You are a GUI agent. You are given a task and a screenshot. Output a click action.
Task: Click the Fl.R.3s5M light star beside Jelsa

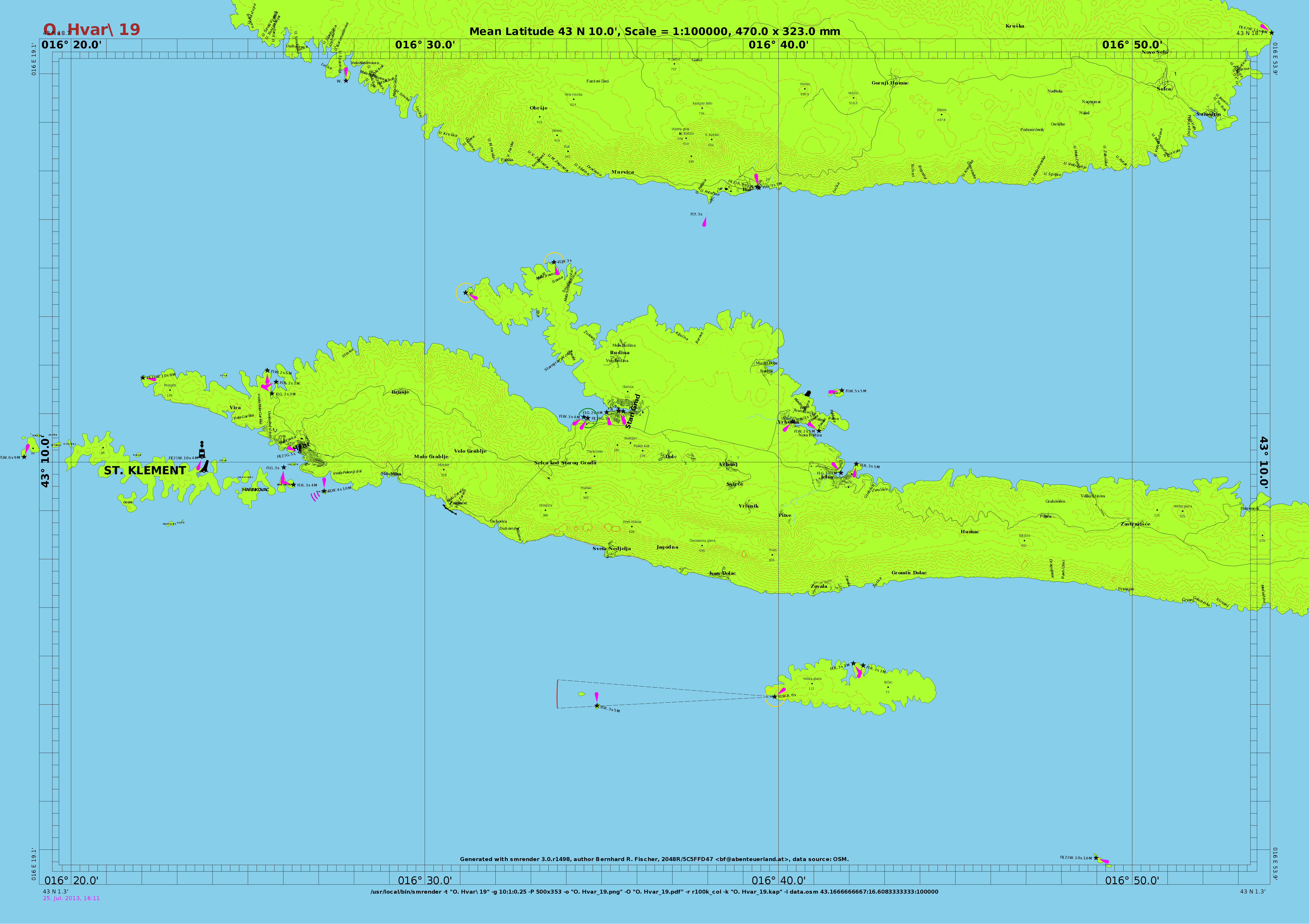point(856,464)
